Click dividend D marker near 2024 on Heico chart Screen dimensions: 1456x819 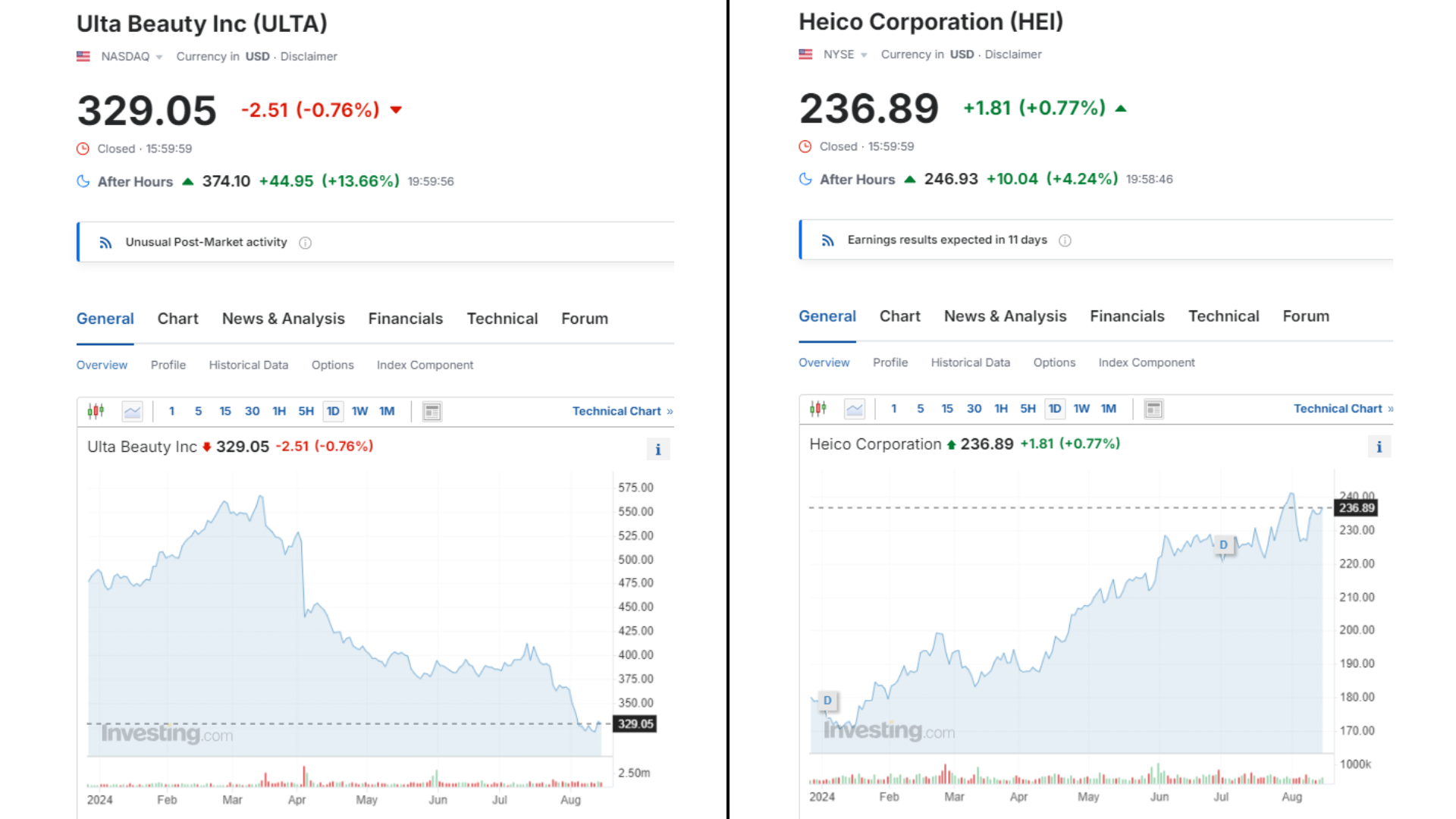pos(827,701)
